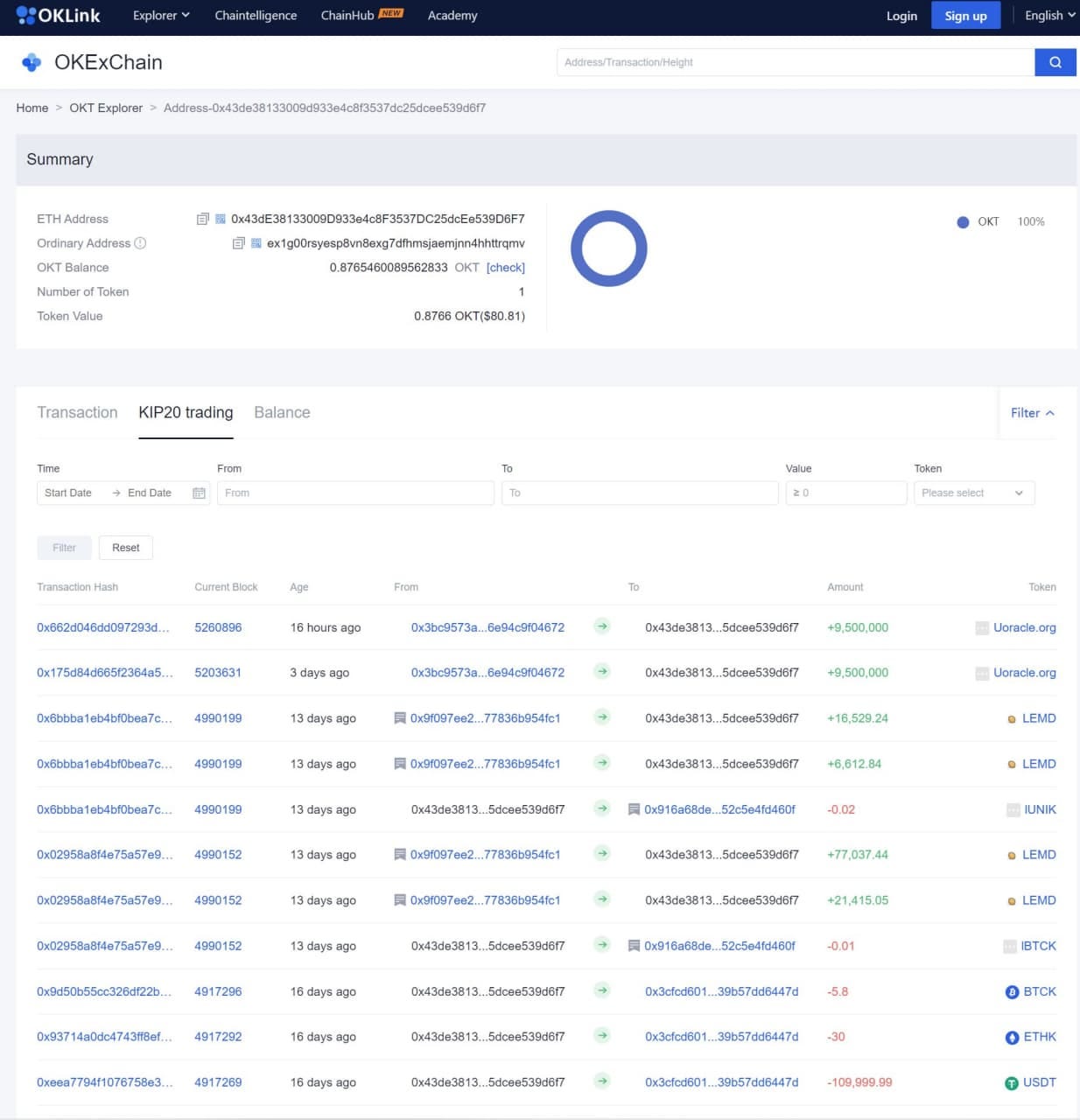1080x1120 pixels.
Task: Switch to the Transaction tab
Action: point(77,412)
